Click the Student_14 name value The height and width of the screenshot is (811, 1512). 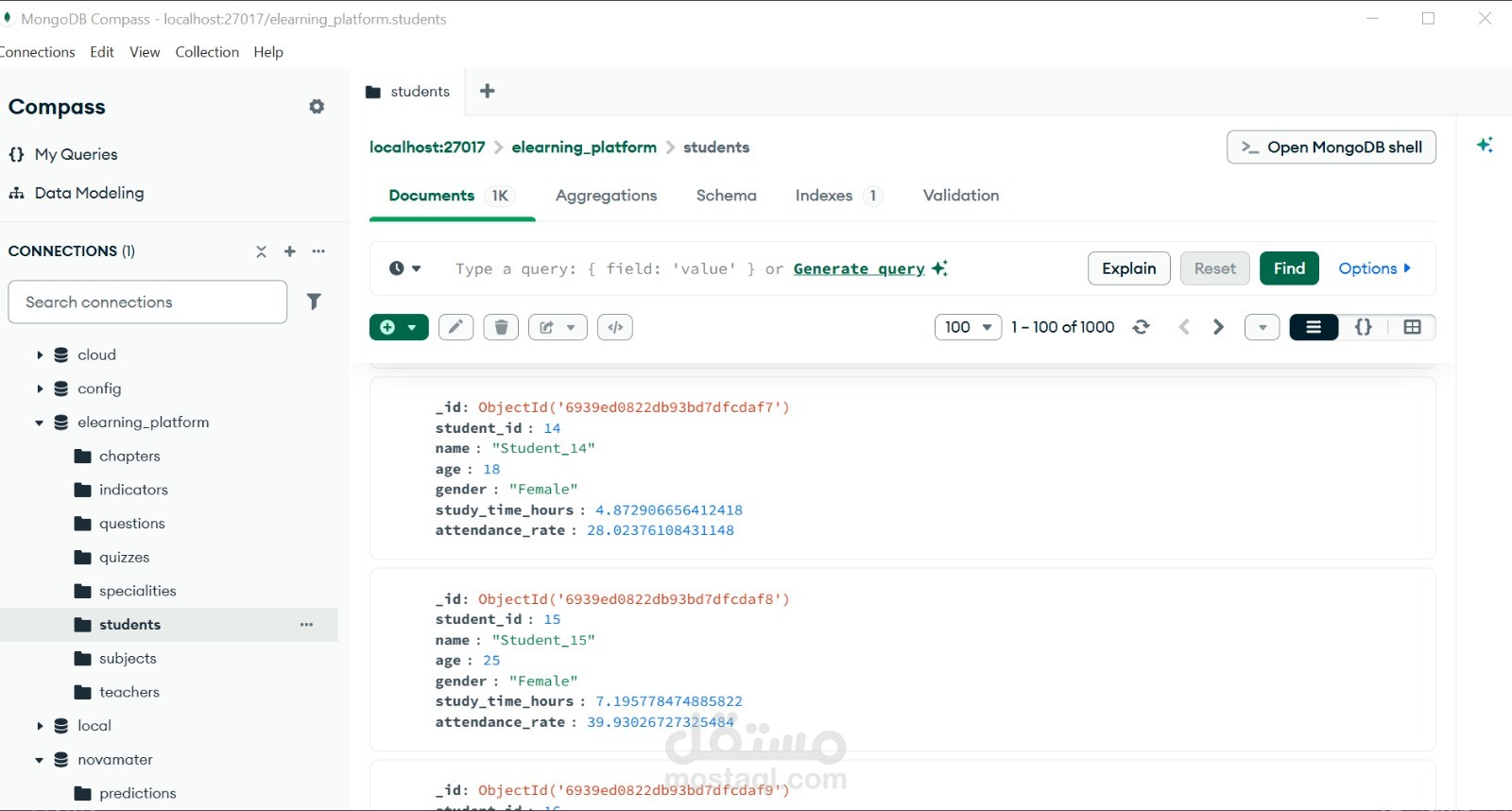543,449
